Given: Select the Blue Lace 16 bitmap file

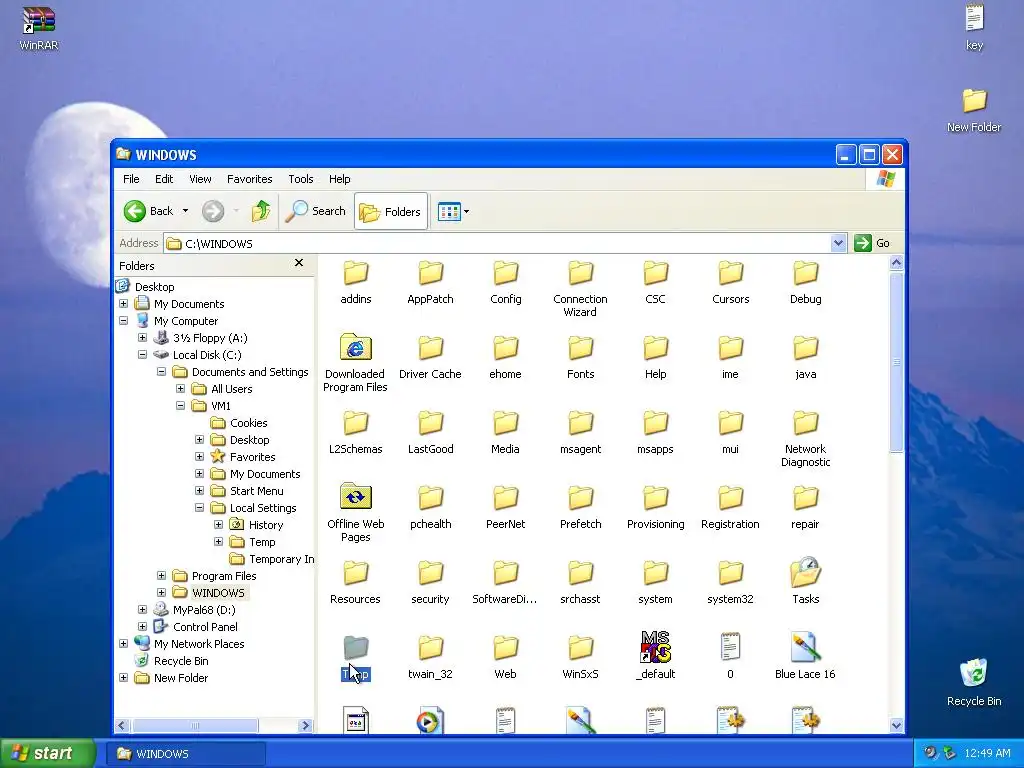Looking at the screenshot, I should (805, 656).
